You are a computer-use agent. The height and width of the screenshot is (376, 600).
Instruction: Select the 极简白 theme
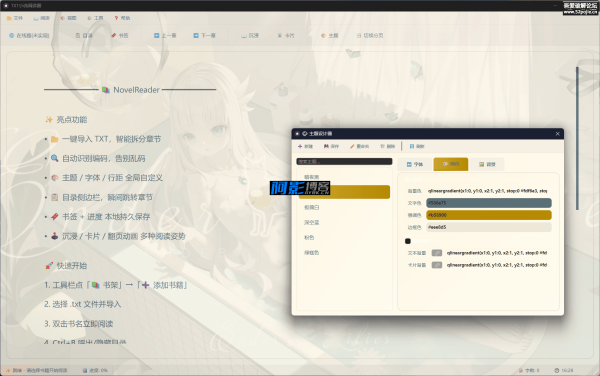click(344, 207)
